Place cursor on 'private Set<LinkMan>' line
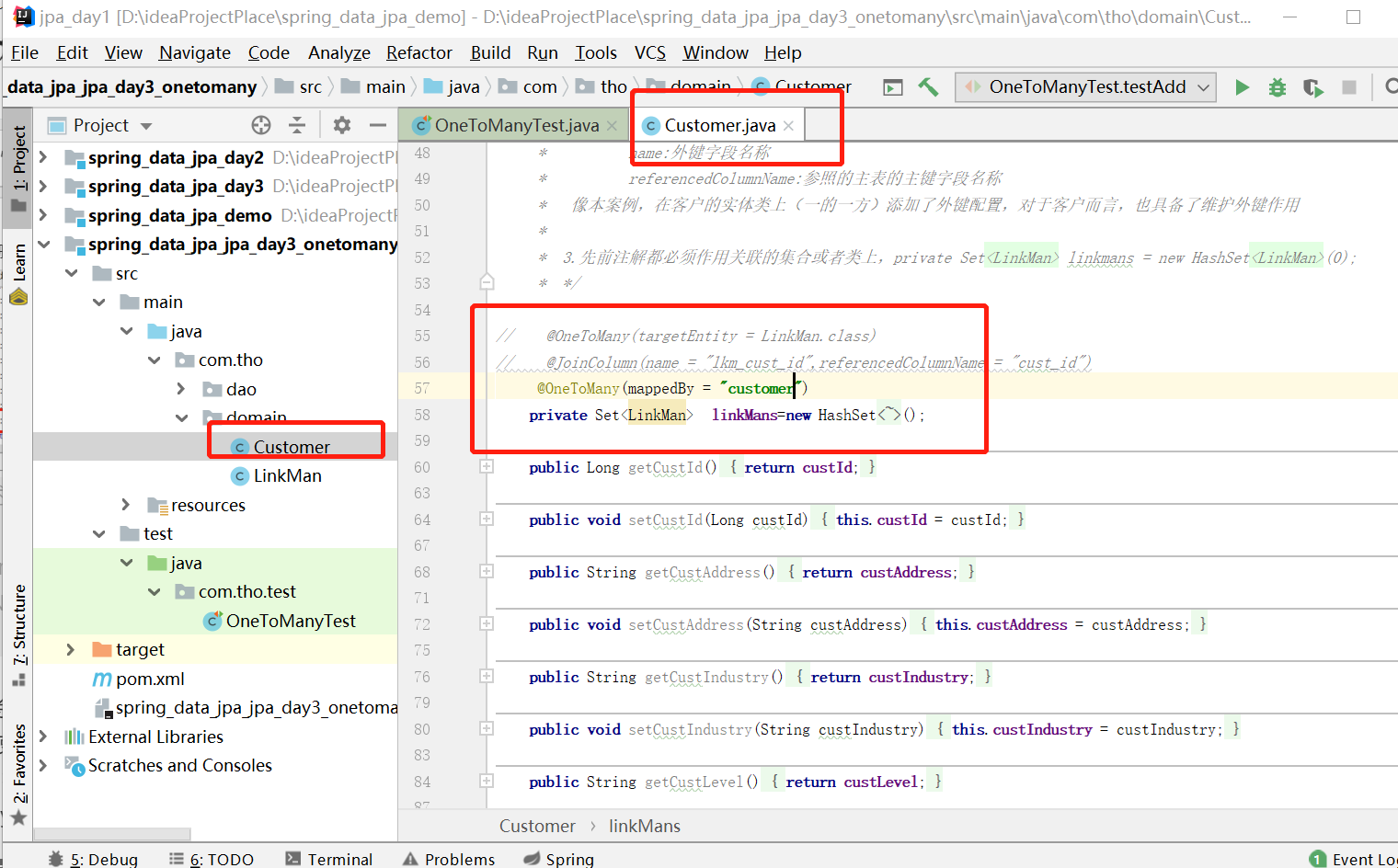1398x868 pixels. click(x=727, y=415)
